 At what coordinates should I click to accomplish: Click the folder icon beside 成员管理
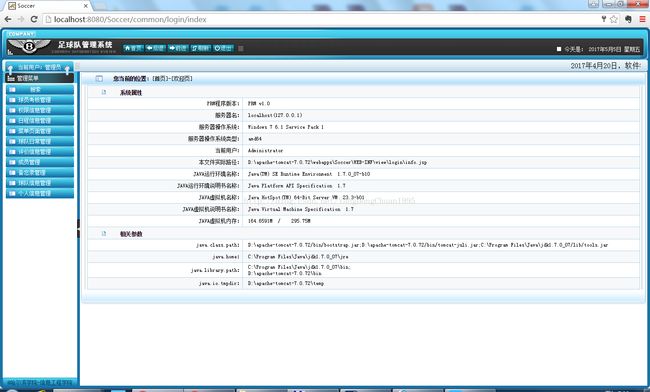pyautogui.click(x=12, y=162)
